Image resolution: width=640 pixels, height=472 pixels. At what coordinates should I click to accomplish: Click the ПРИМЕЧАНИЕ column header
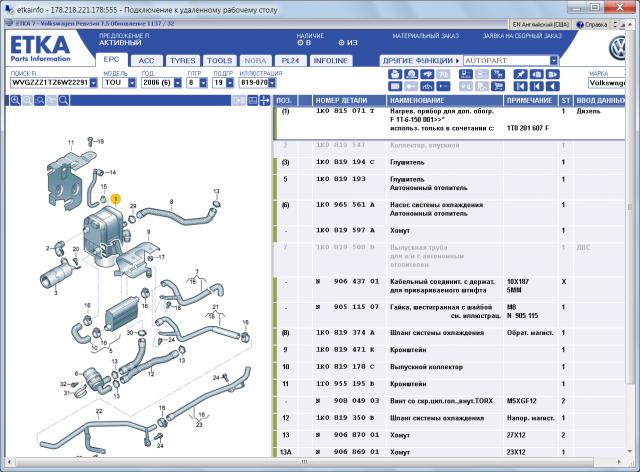529,100
